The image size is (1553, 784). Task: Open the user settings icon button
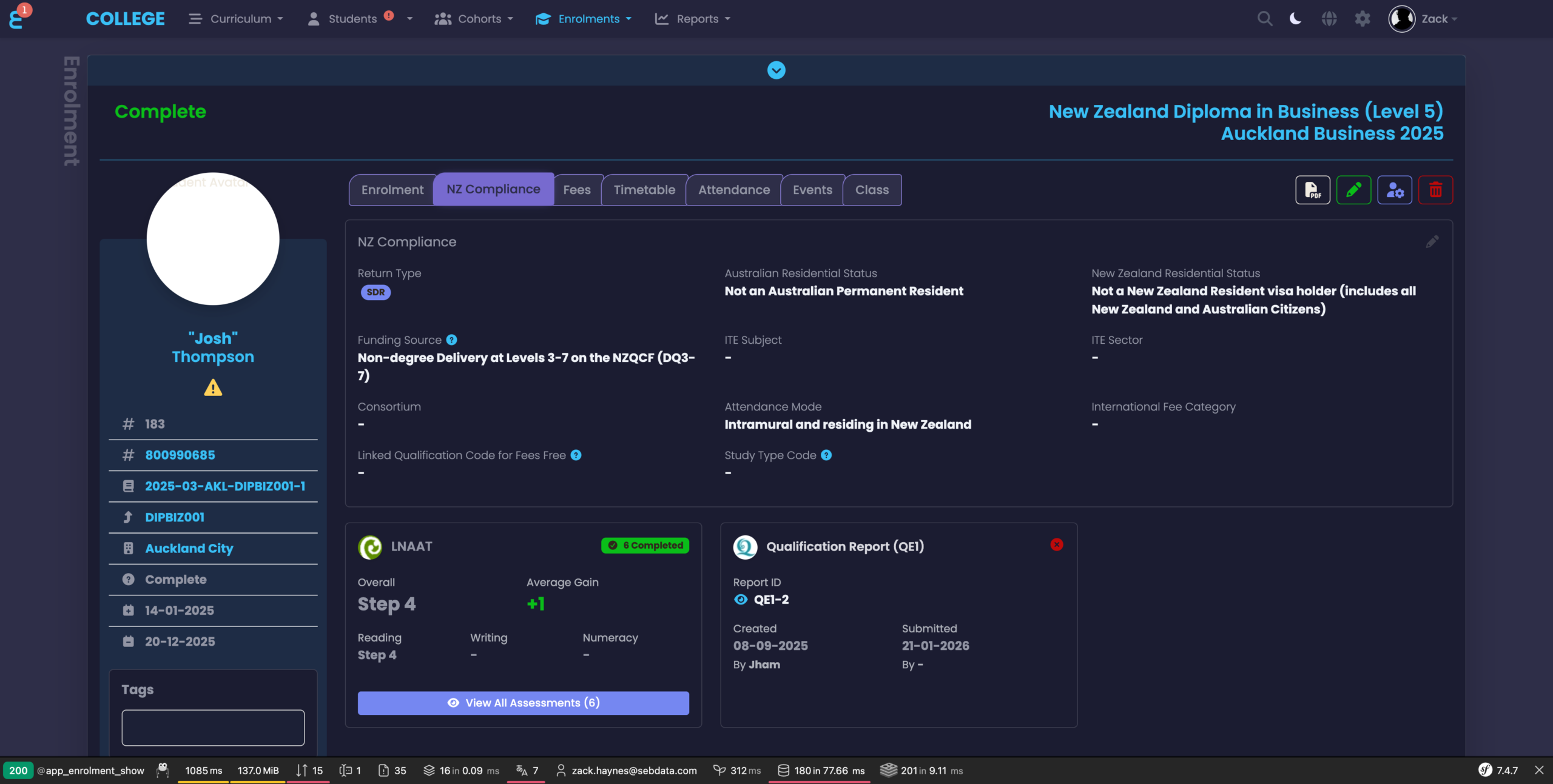(x=1395, y=190)
